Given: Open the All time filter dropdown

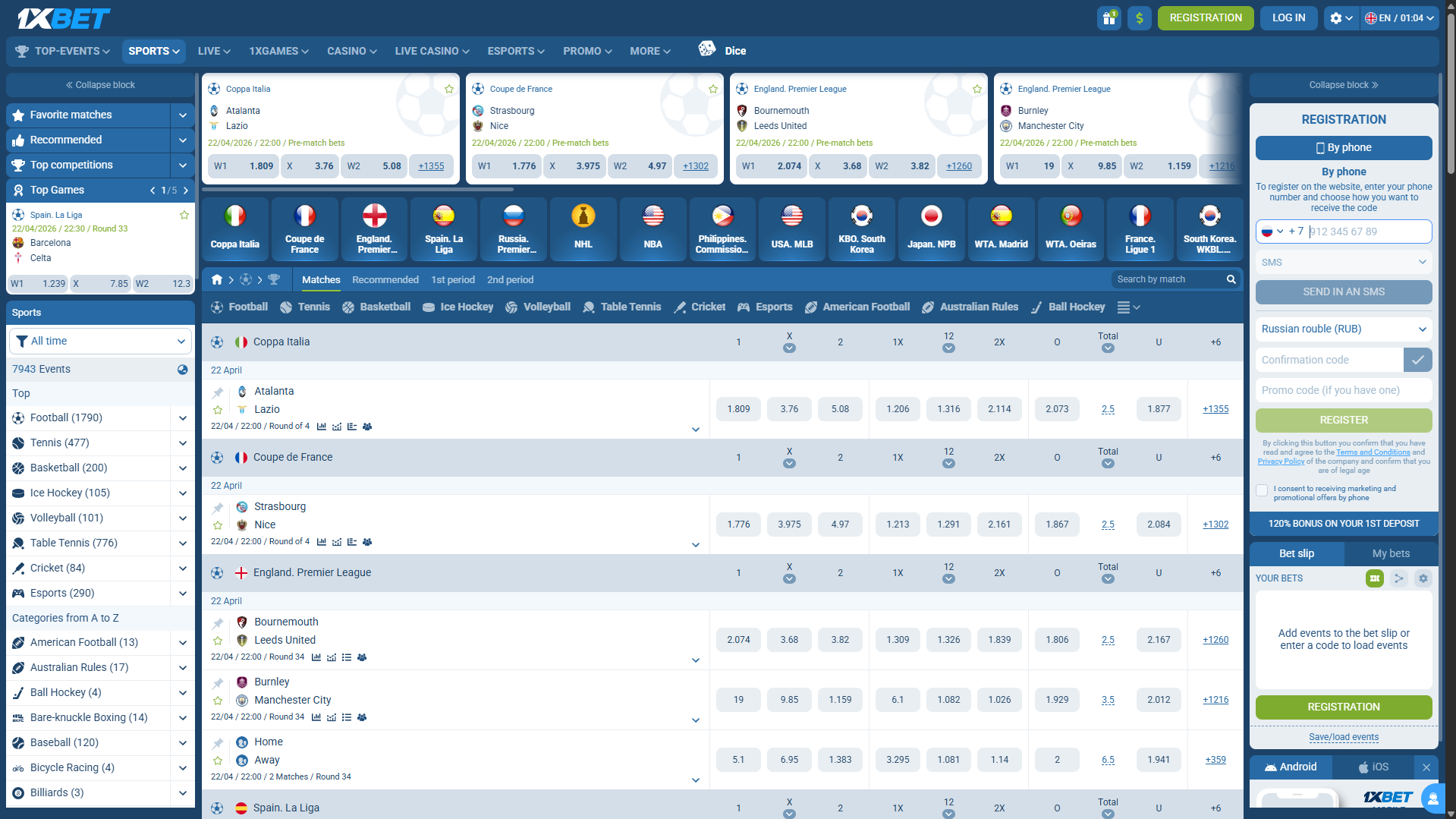Looking at the screenshot, I should click(x=100, y=341).
